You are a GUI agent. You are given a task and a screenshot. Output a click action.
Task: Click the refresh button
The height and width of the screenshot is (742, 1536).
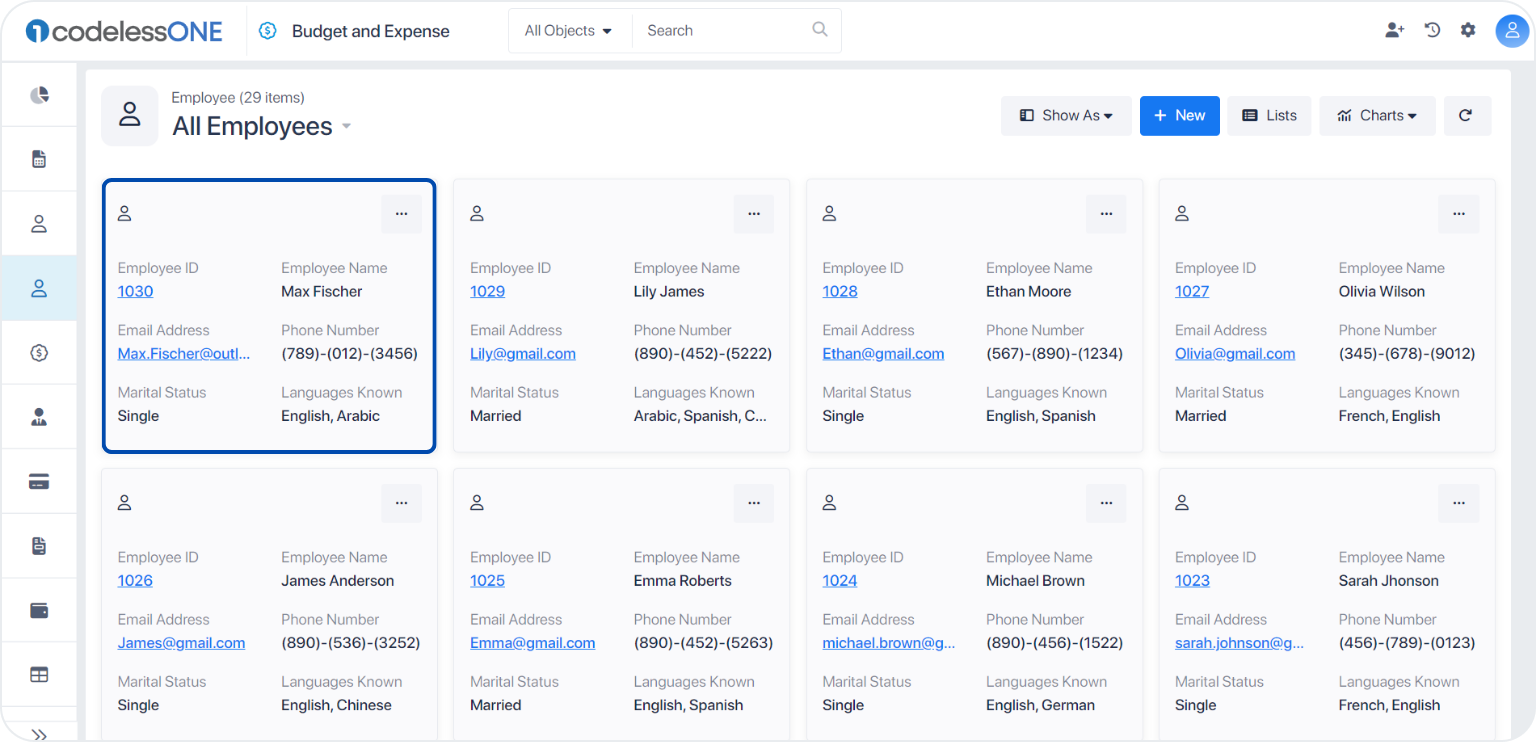(x=1465, y=115)
